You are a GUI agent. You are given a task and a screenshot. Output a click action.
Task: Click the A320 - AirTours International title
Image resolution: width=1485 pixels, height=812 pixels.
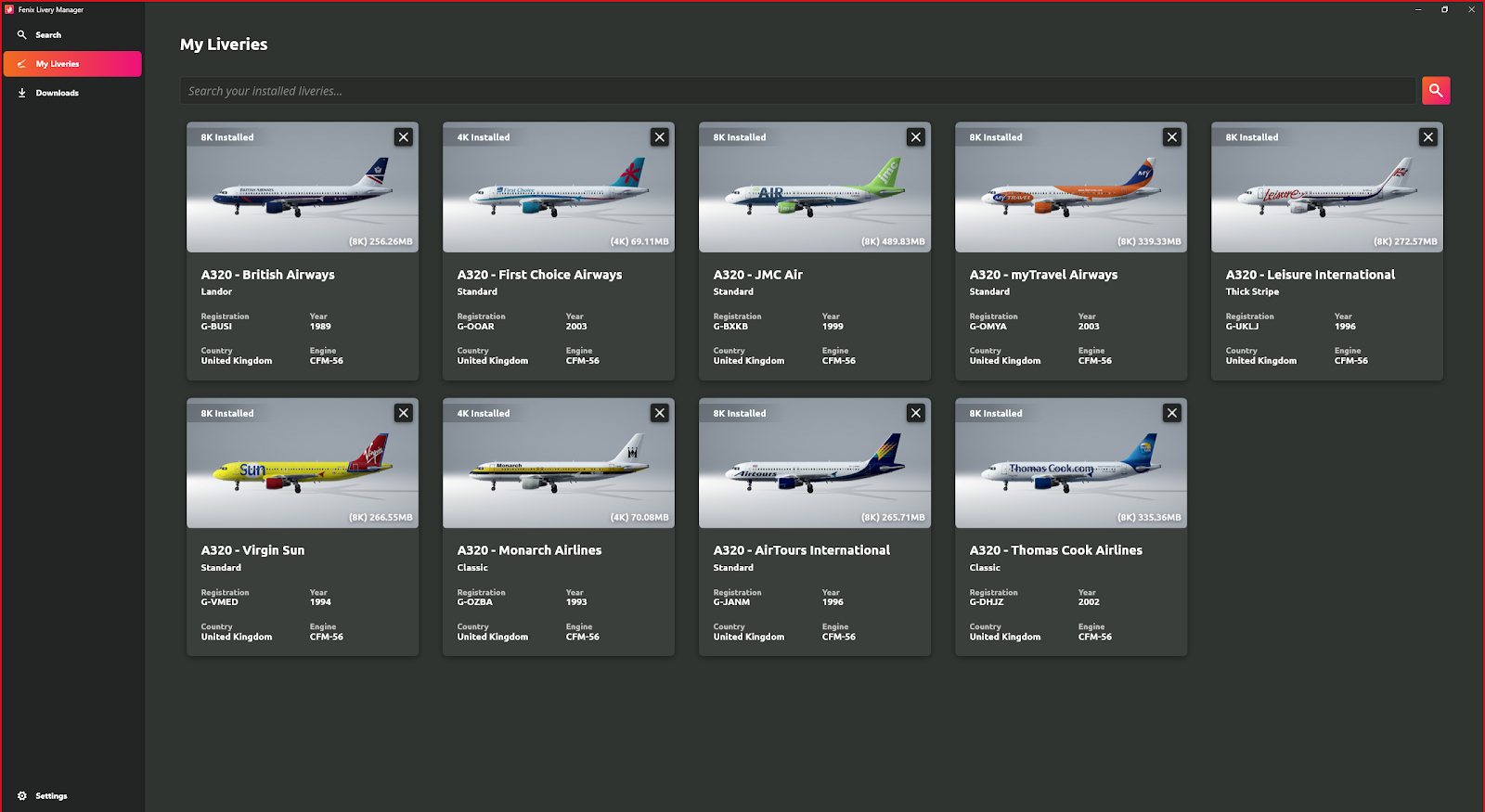802,550
